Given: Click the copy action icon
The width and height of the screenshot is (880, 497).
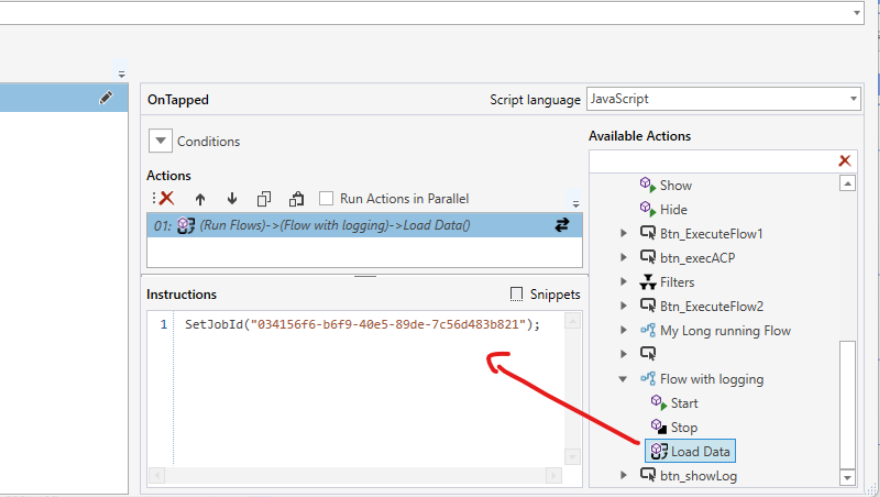Looking at the screenshot, I should (264, 199).
